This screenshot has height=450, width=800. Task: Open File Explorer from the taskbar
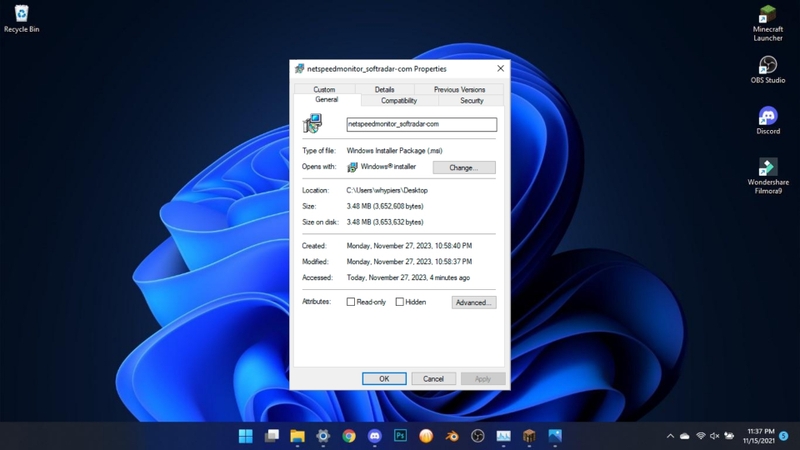[x=297, y=436]
